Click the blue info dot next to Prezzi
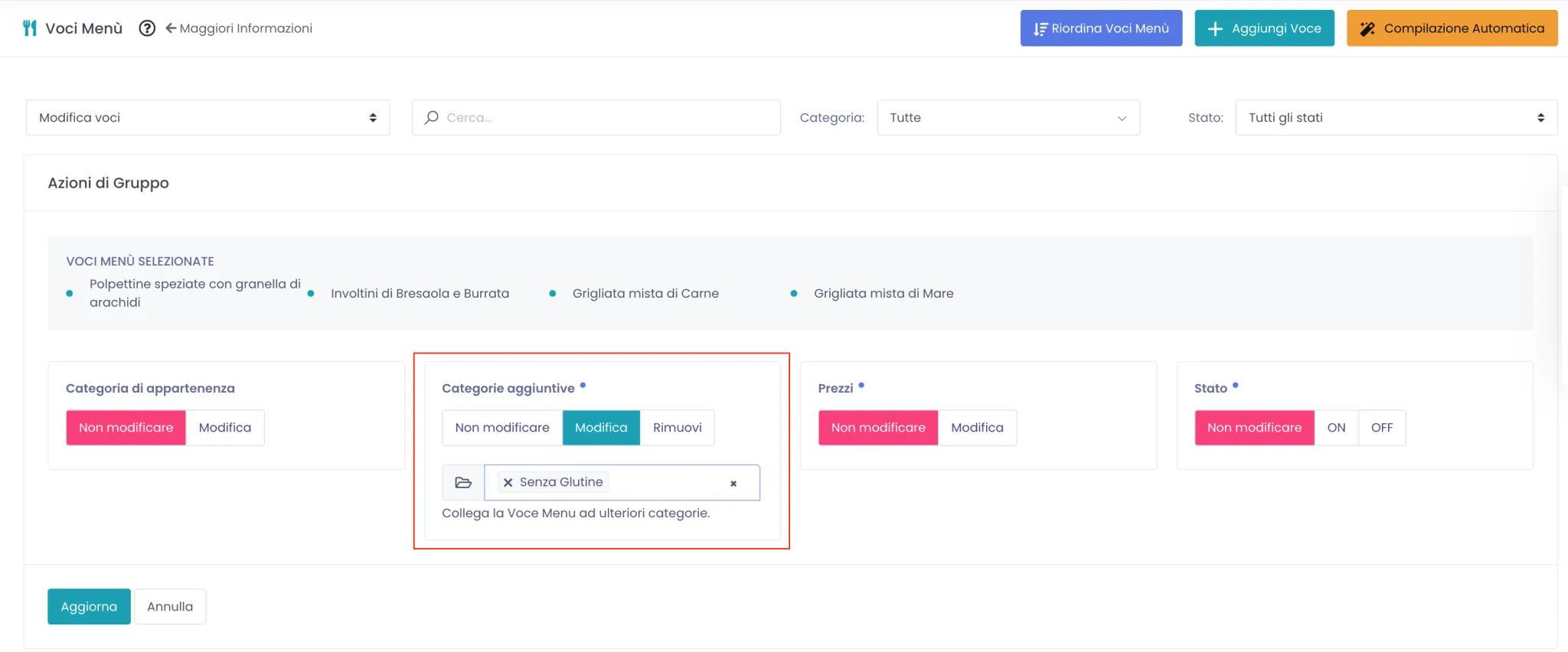The height and width of the screenshot is (652, 1568). tap(861, 386)
